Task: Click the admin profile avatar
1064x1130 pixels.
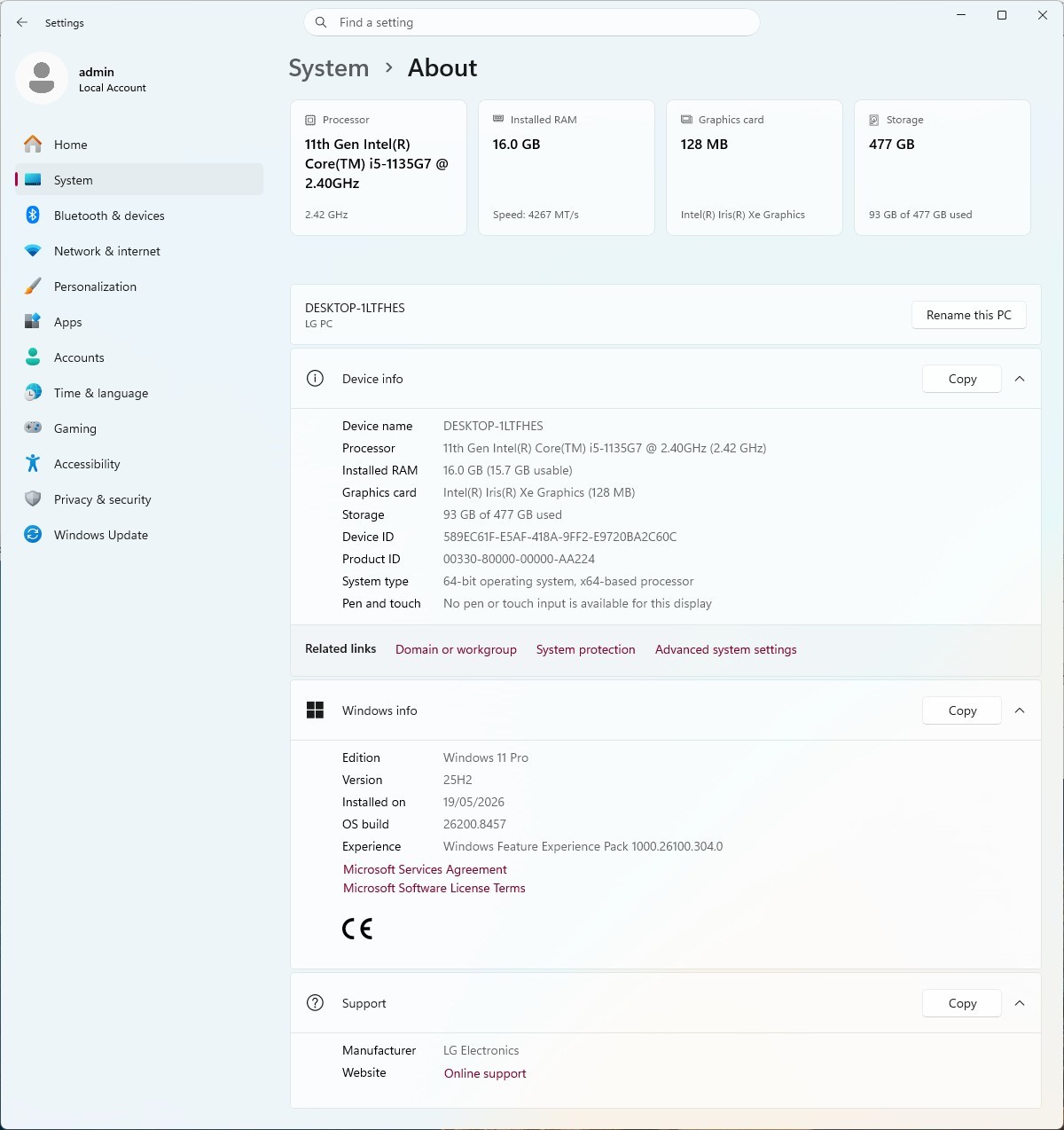Action: [42, 78]
